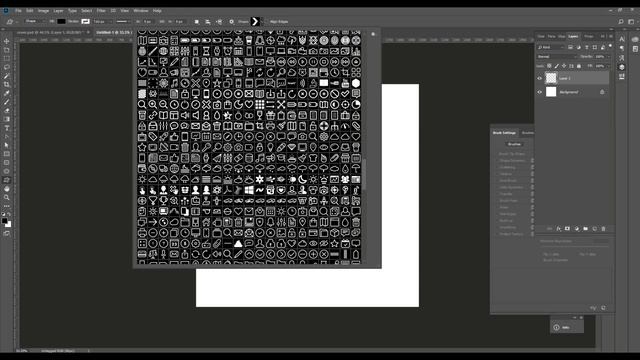The height and width of the screenshot is (360, 640).
Task: Toggle the Align Edges checkbox
Action: (267, 22)
